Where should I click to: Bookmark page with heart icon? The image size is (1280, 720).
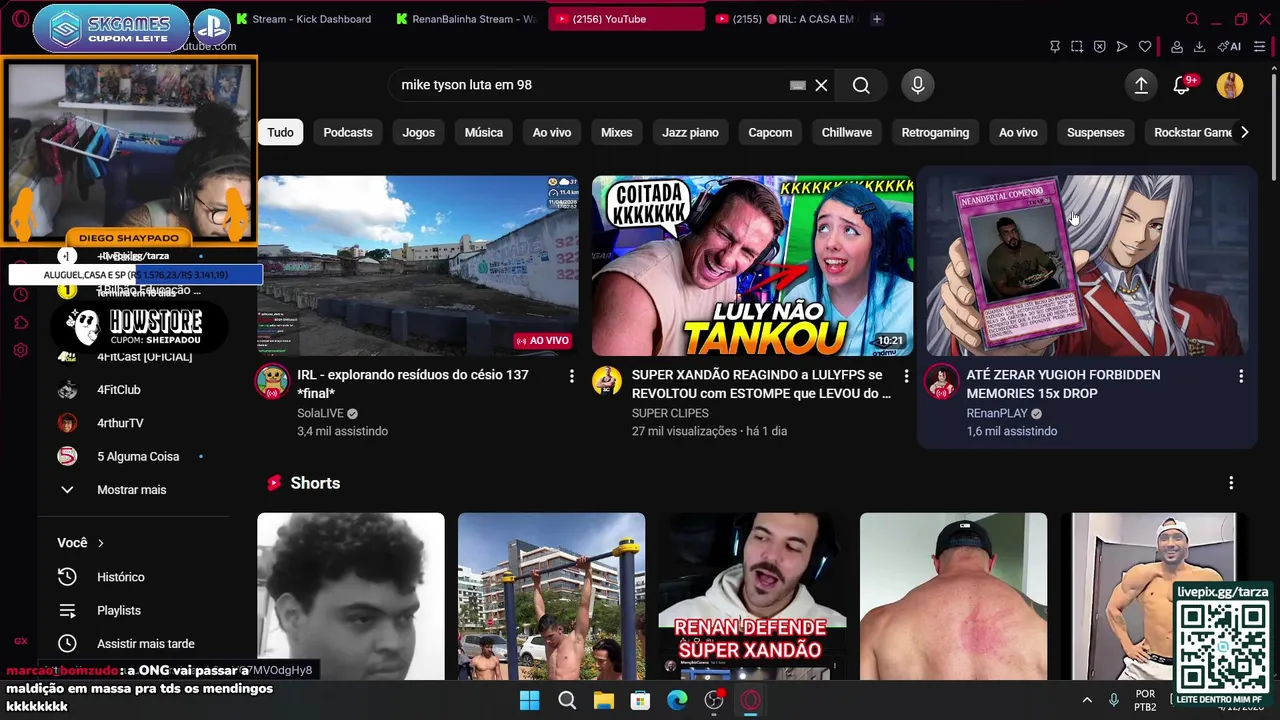(1145, 47)
